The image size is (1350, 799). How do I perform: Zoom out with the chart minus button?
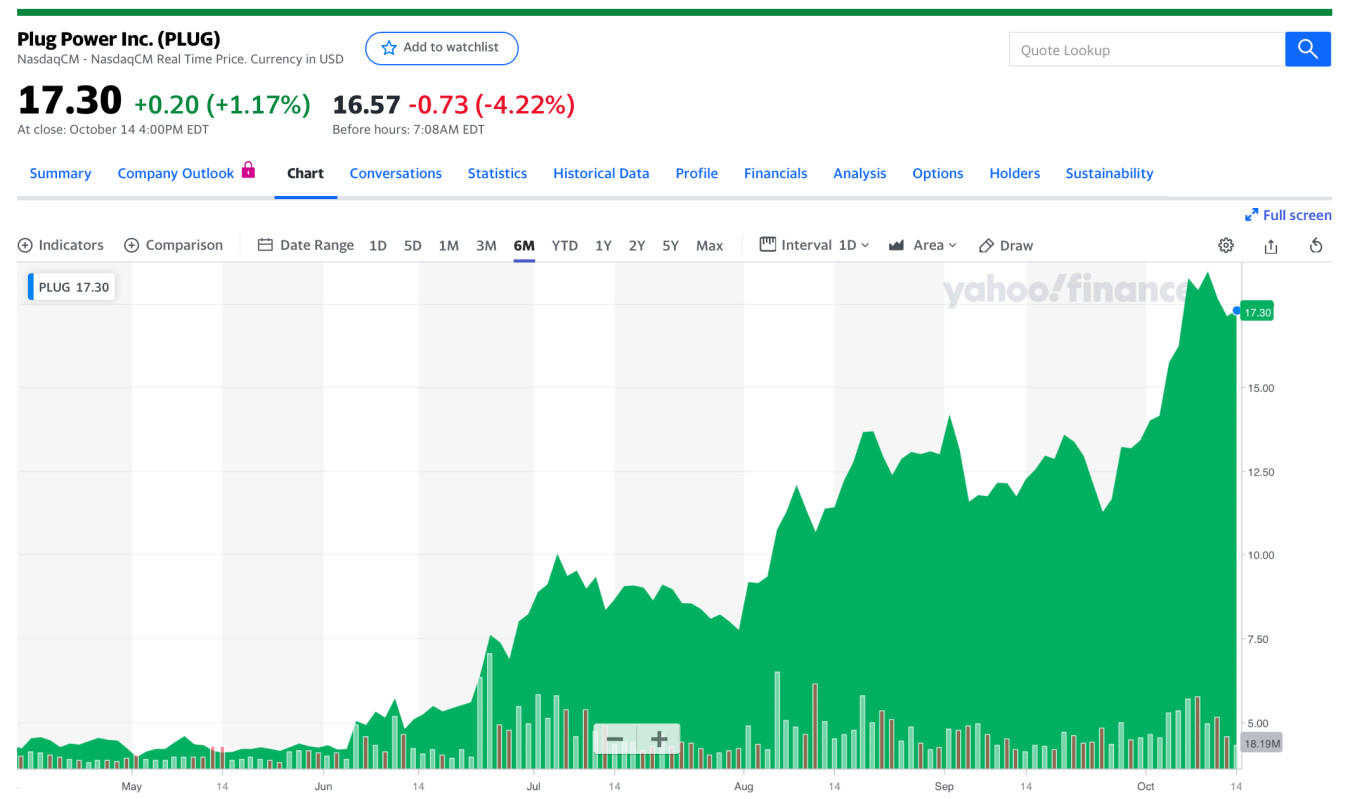[x=615, y=740]
